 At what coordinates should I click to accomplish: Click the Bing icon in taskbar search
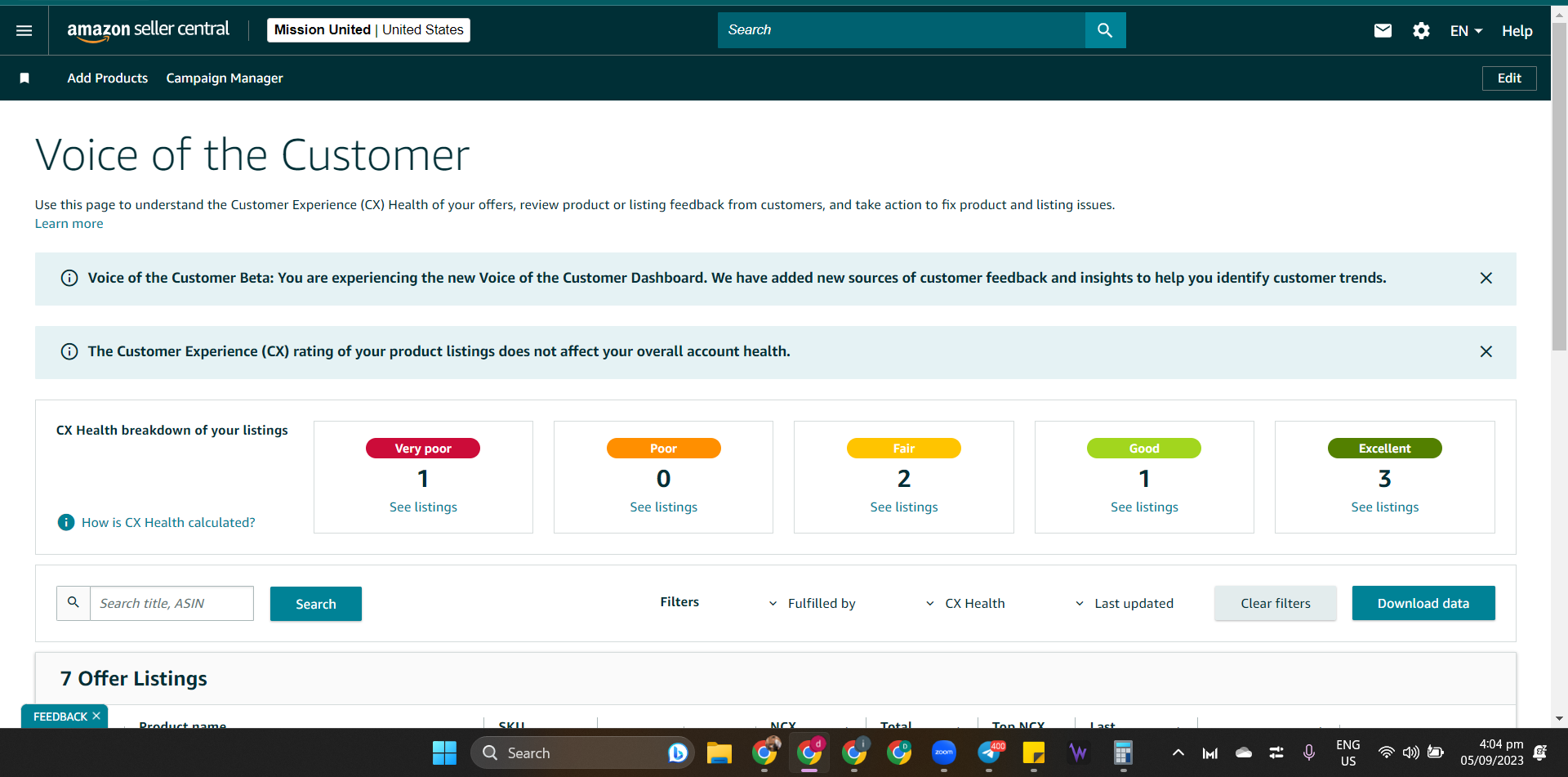(x=677, y=753)
